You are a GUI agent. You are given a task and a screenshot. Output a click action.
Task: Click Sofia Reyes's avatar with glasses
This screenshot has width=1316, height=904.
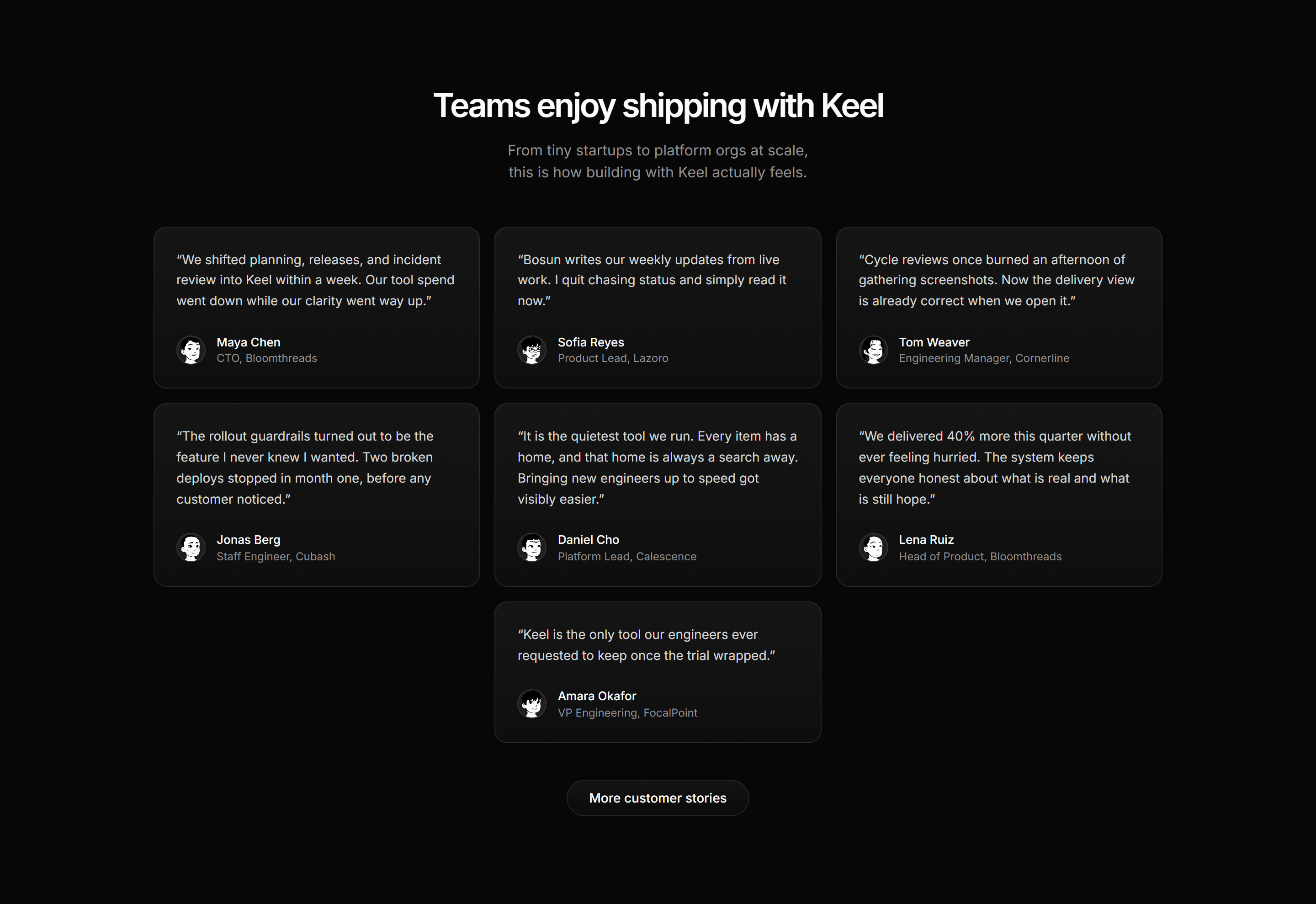[x=532, y=350]
